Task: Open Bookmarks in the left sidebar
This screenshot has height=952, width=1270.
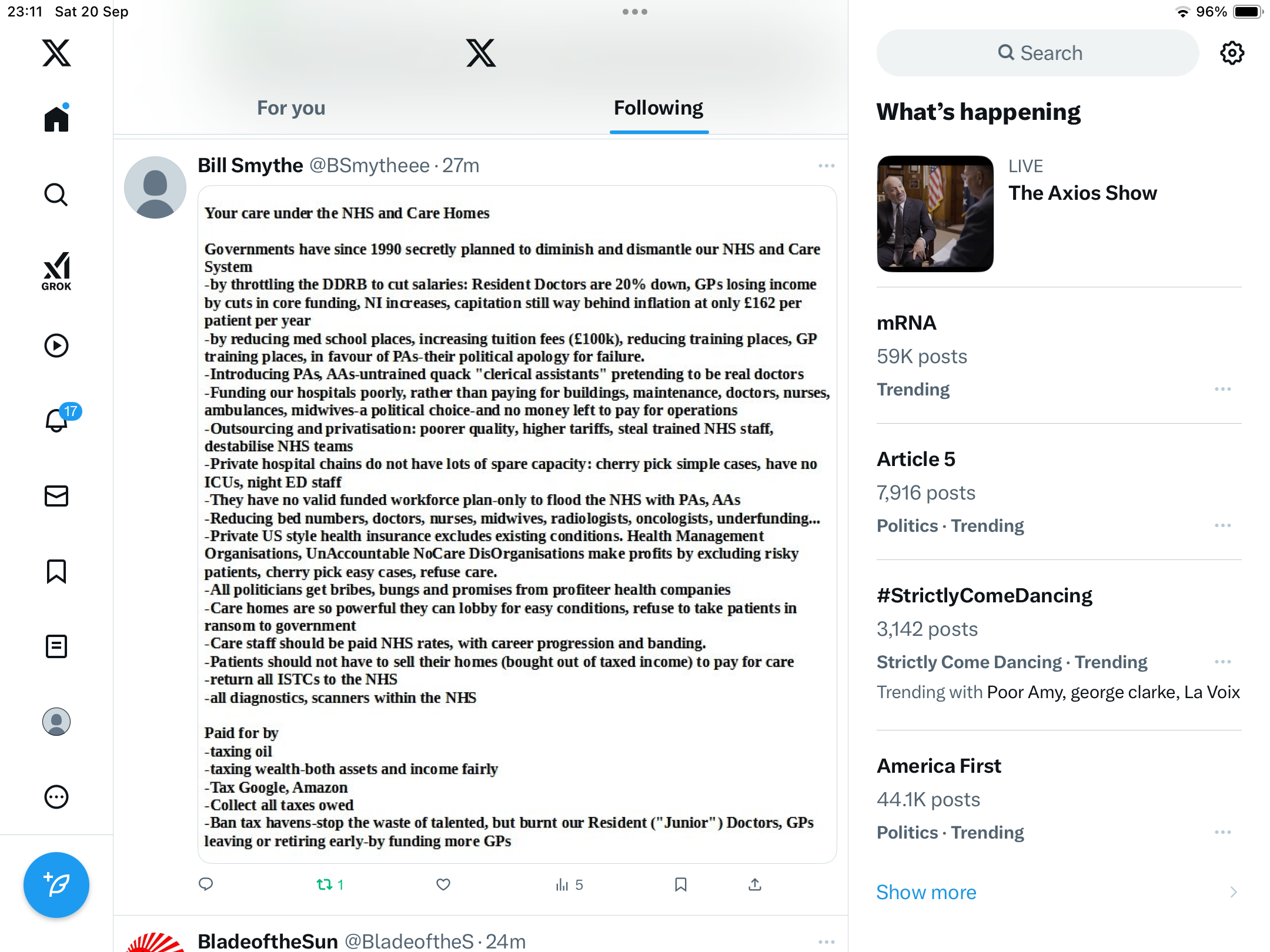Action: click(56, 571)
